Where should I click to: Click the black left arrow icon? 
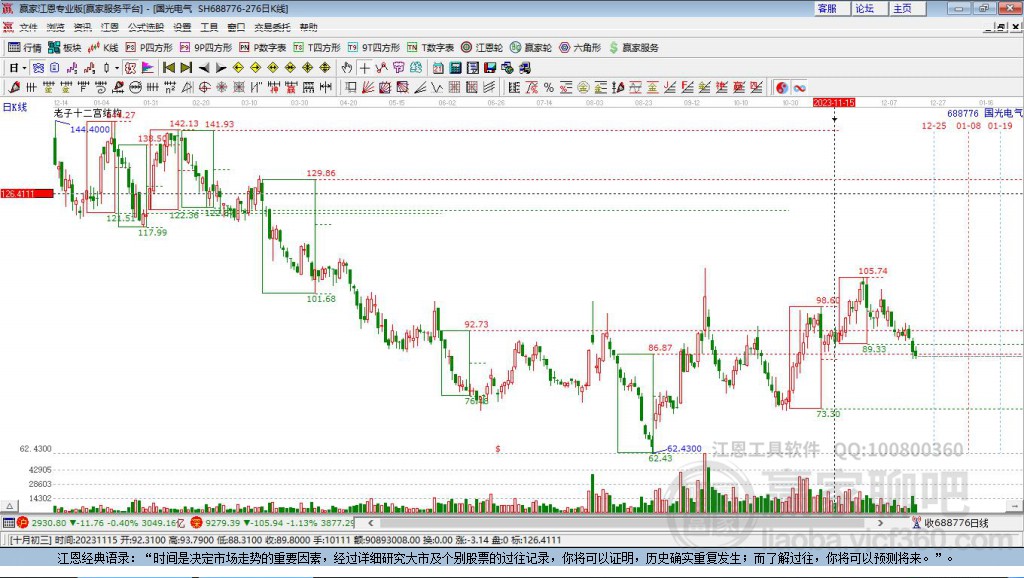click(204, 68)
